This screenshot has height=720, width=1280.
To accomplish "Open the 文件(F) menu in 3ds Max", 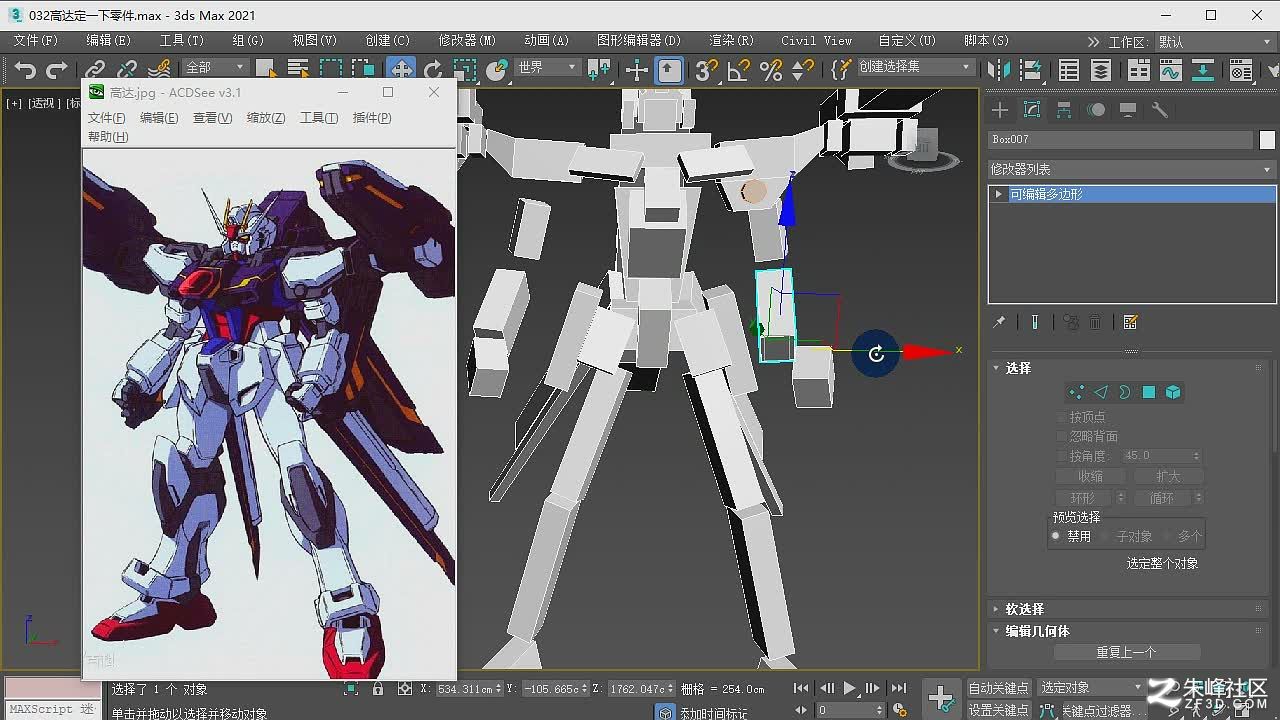I will click(x=36, y=41).
